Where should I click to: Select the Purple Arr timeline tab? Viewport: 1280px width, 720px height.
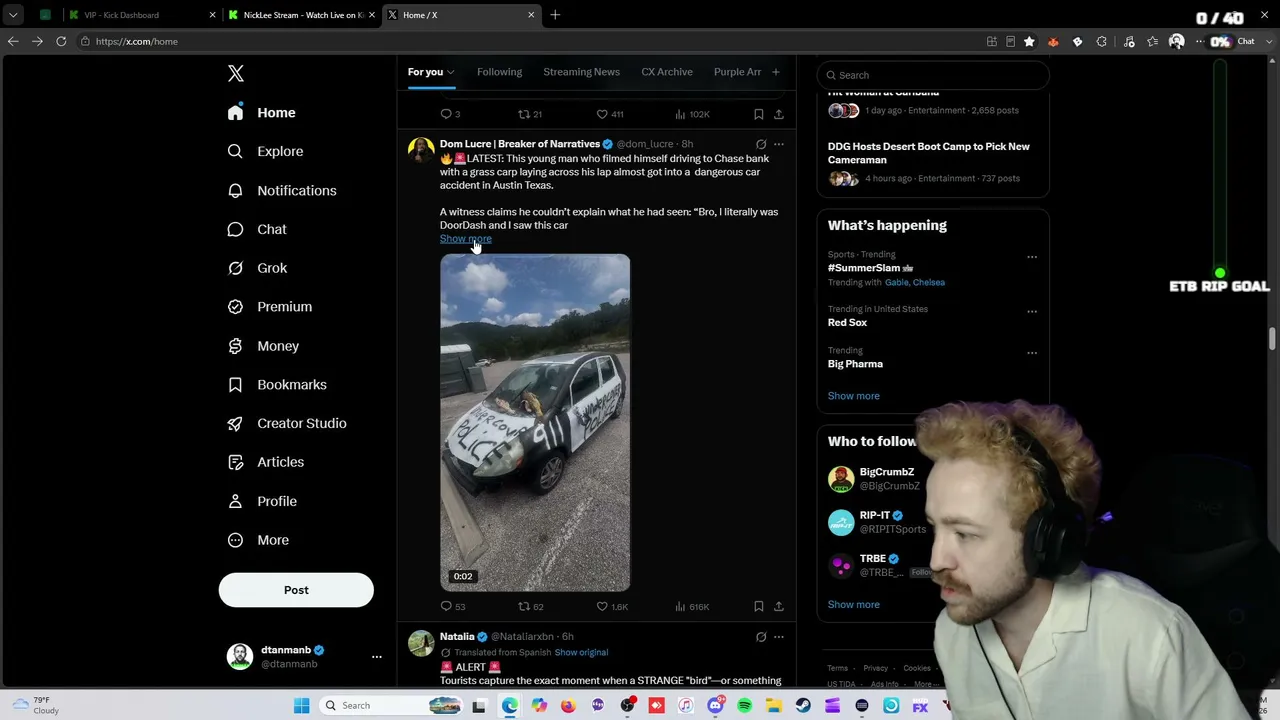[737, 72]
